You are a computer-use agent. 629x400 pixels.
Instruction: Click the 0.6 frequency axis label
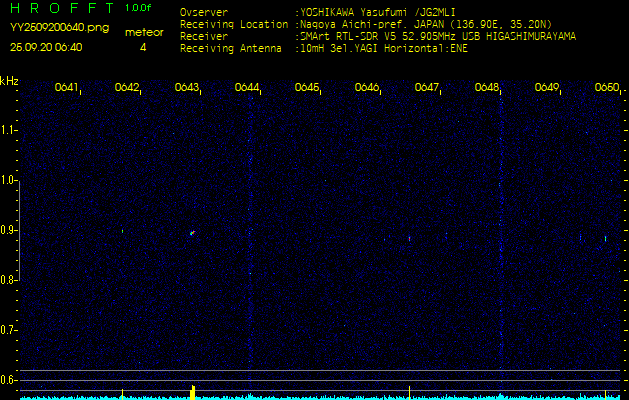[8, 380]
